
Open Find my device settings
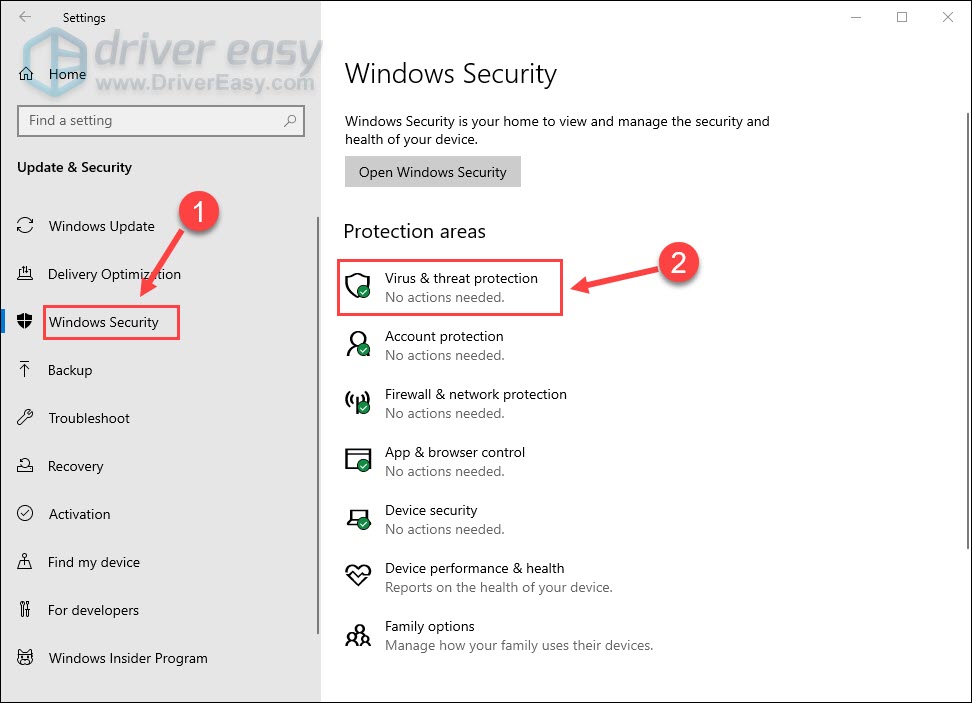click(x=94, y=562)
